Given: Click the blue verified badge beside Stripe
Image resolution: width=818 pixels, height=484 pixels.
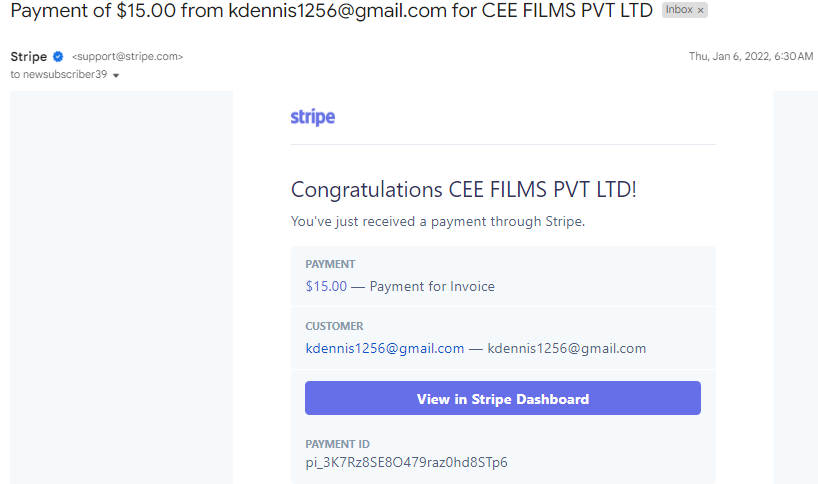Looking at the screenshot, I should pos(58,56).
